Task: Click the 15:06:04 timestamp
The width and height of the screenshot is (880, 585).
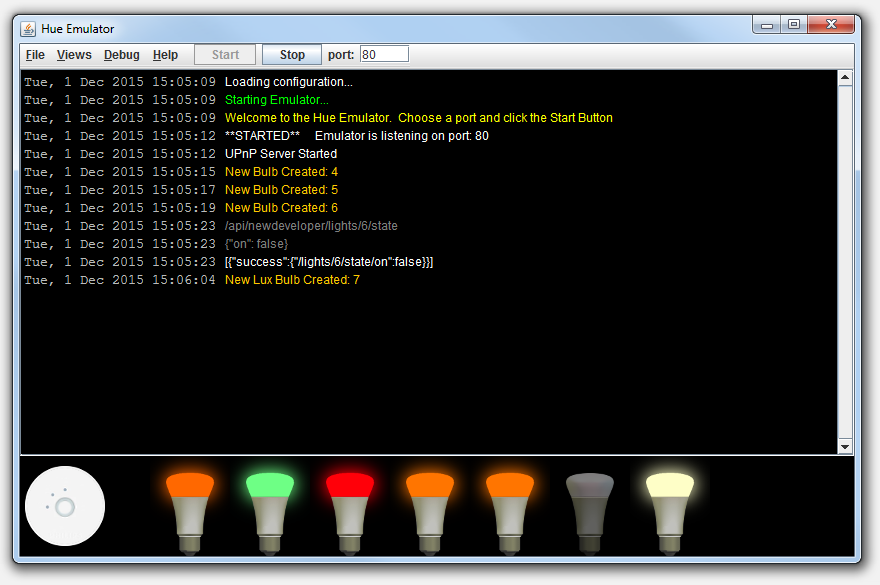Action: (184, 280)
